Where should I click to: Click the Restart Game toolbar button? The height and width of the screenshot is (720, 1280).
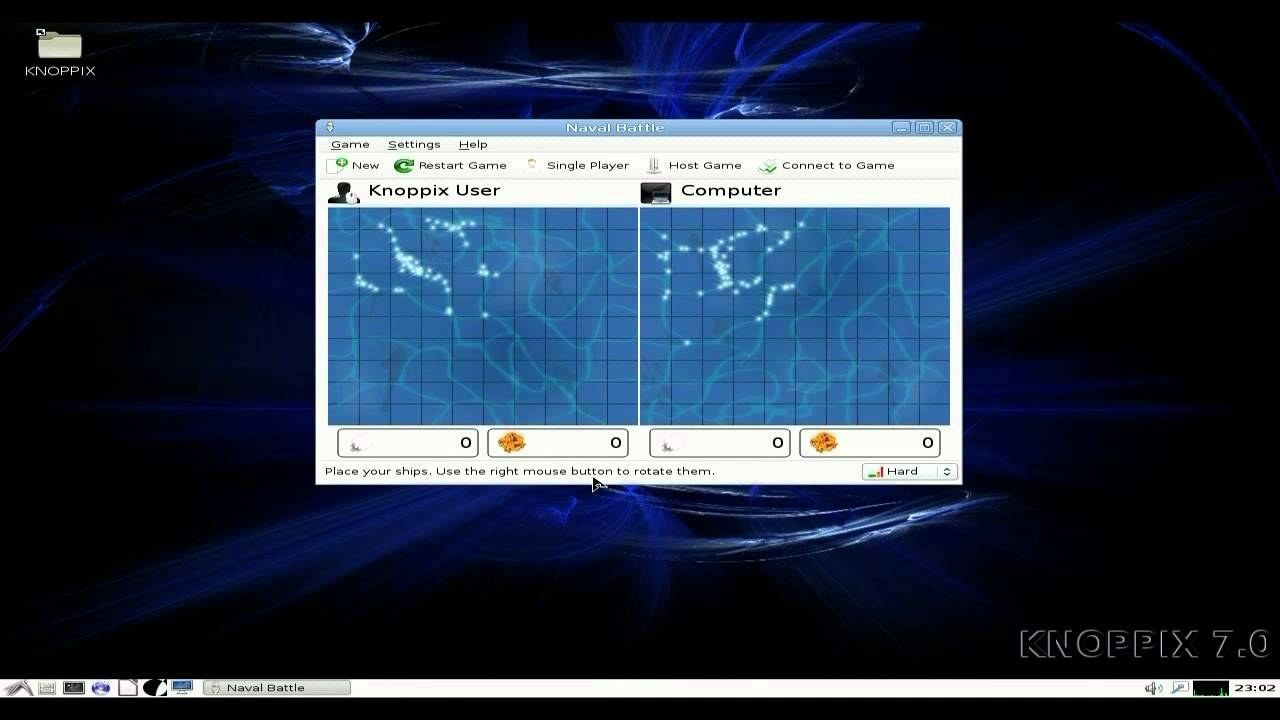click(451, 165)
